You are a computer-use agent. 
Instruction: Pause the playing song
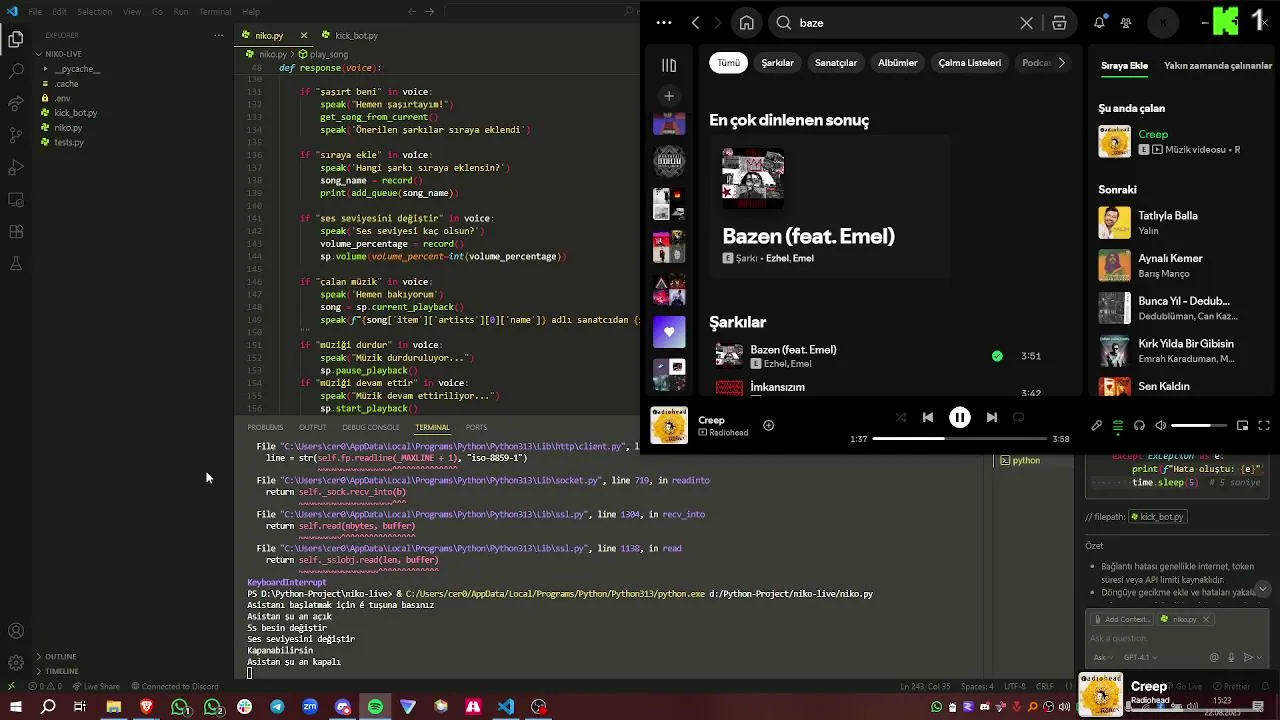[959, 418]
